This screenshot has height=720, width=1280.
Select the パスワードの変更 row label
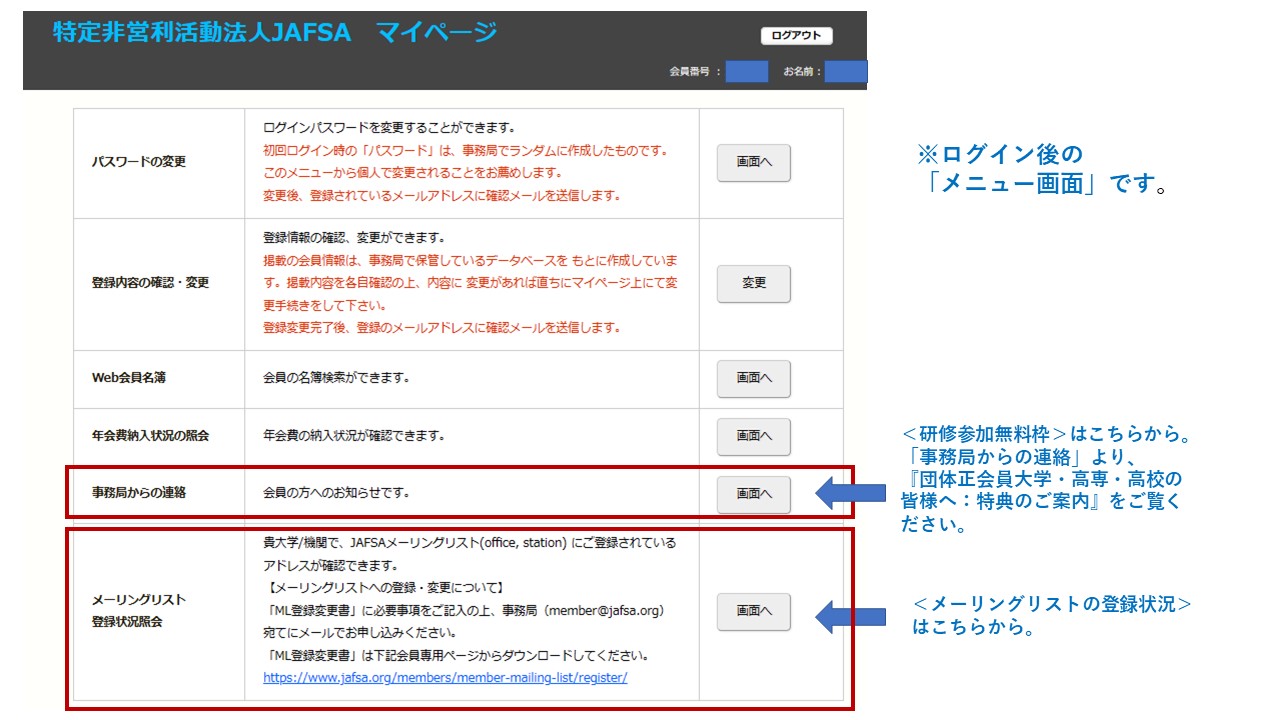pos(139,162)
